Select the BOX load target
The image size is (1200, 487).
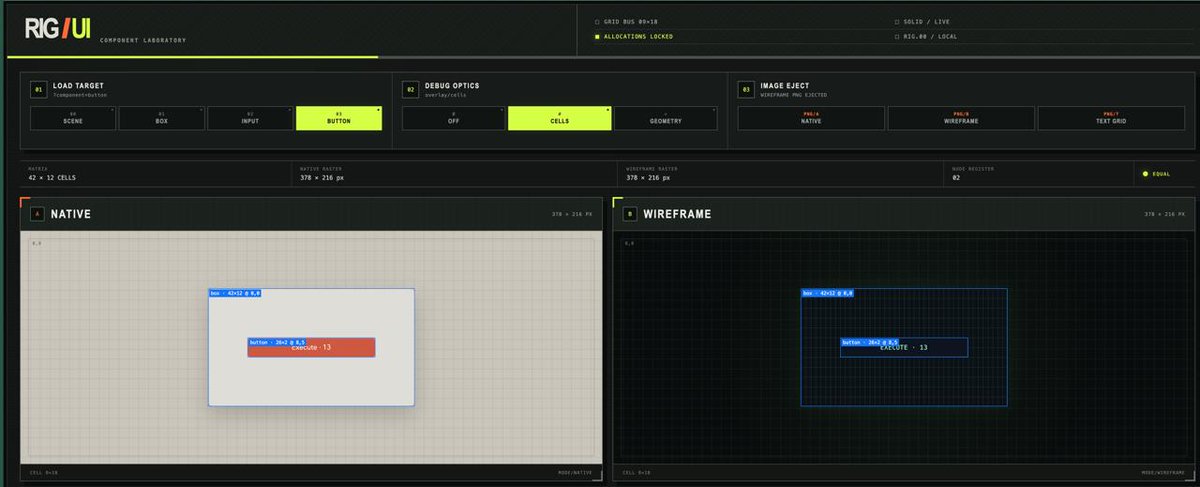click(x=161, y=118)
